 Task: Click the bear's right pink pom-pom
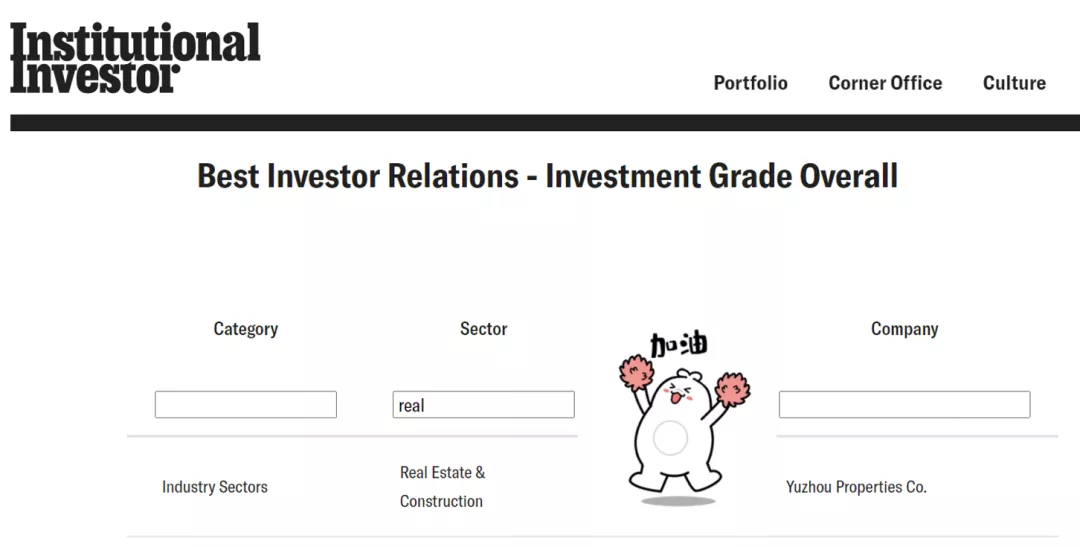733,388
